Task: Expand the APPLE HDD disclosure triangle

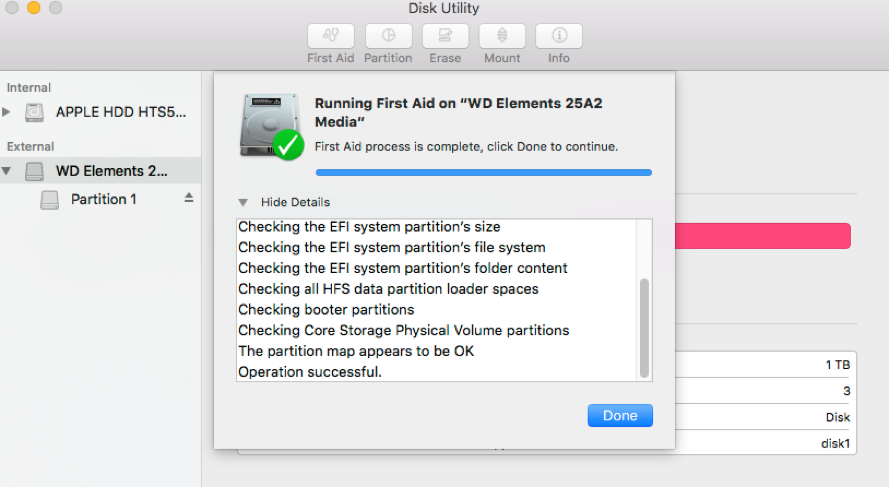Action: 6,112
